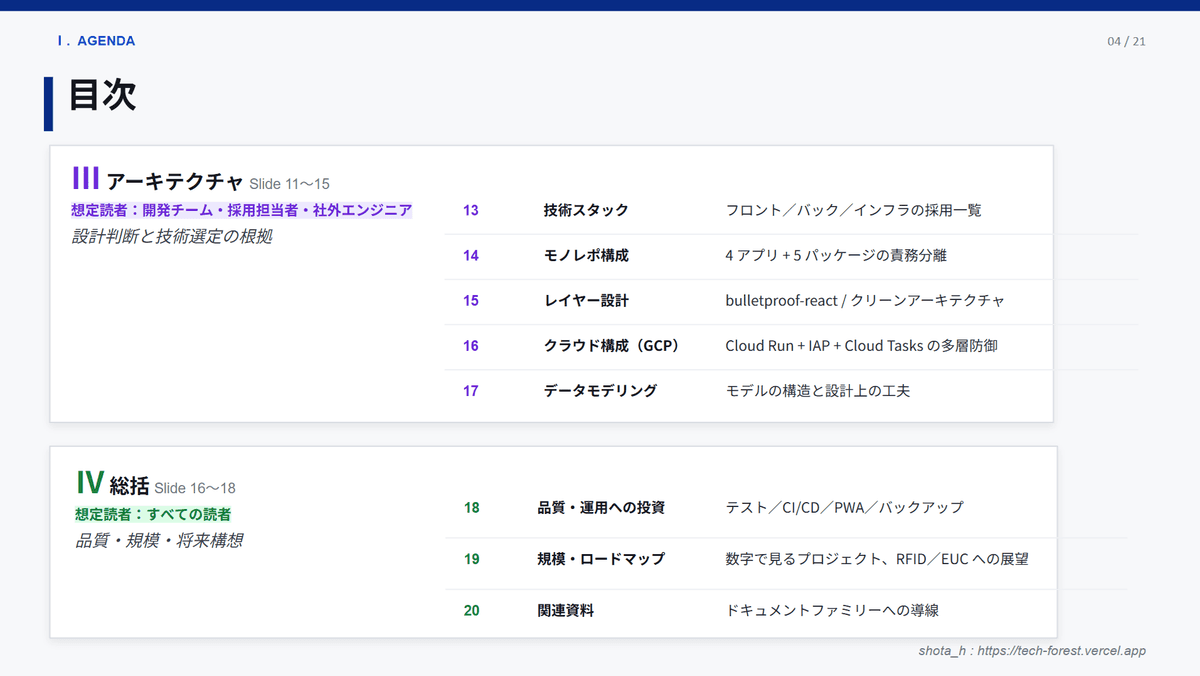Select the レイヤー設計 agenda item
Viewport: 1200px width, 676px height.
(586, 300)
